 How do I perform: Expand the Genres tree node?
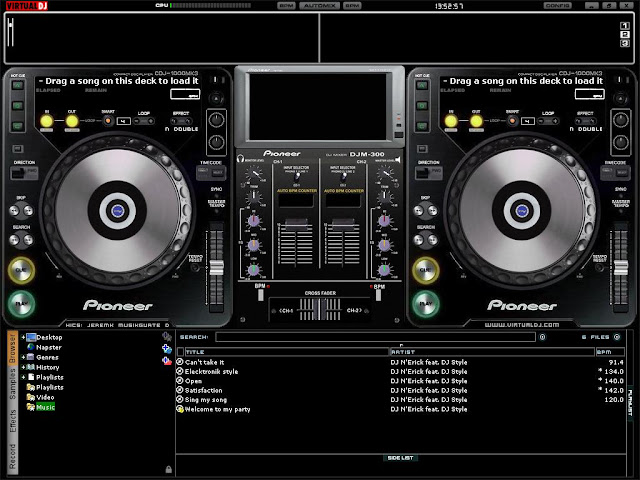[23, 357]
